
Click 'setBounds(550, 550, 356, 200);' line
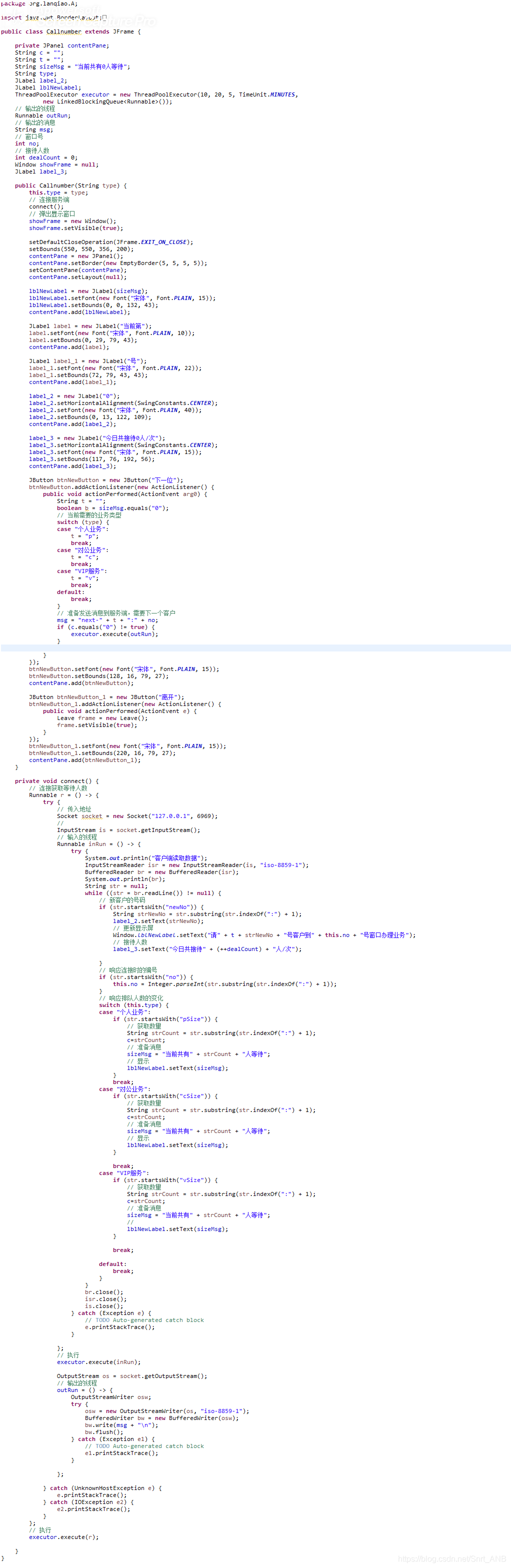pyautogui.click(x=81, y=249)
